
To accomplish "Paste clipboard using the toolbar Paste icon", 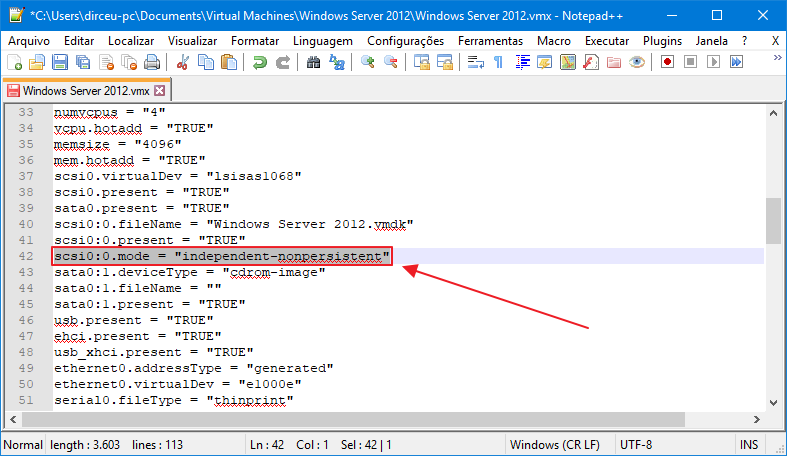I will coord(229,63).
